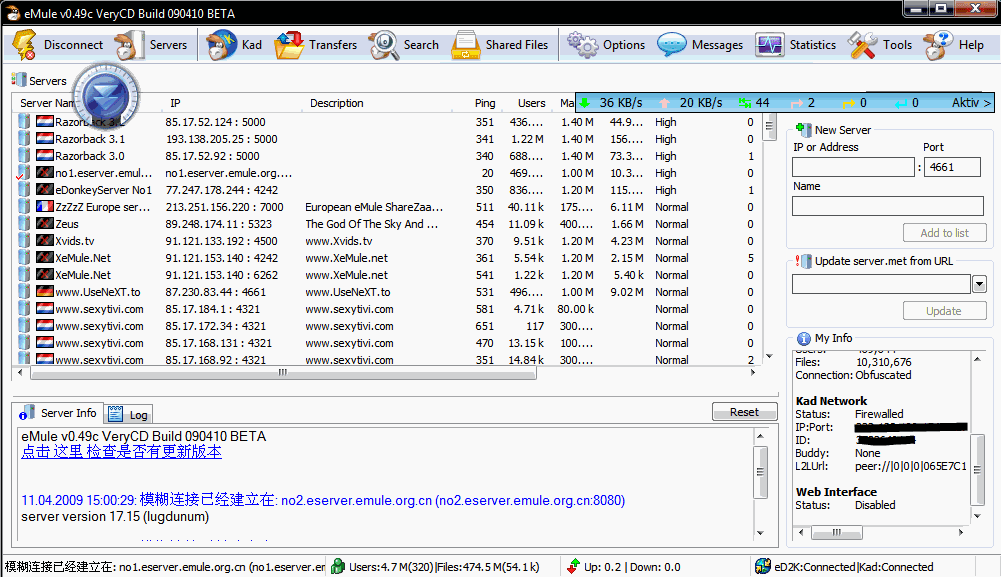
Task: Click the Reset button
Action: (744, 412)
